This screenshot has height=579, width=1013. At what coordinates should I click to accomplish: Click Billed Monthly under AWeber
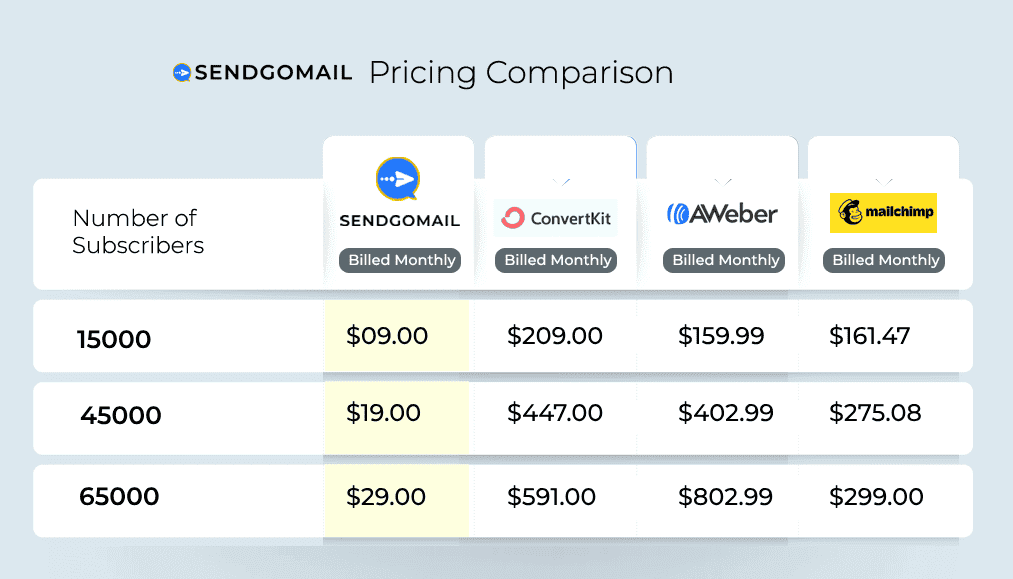pyautogui.click(x=725, y=260)
